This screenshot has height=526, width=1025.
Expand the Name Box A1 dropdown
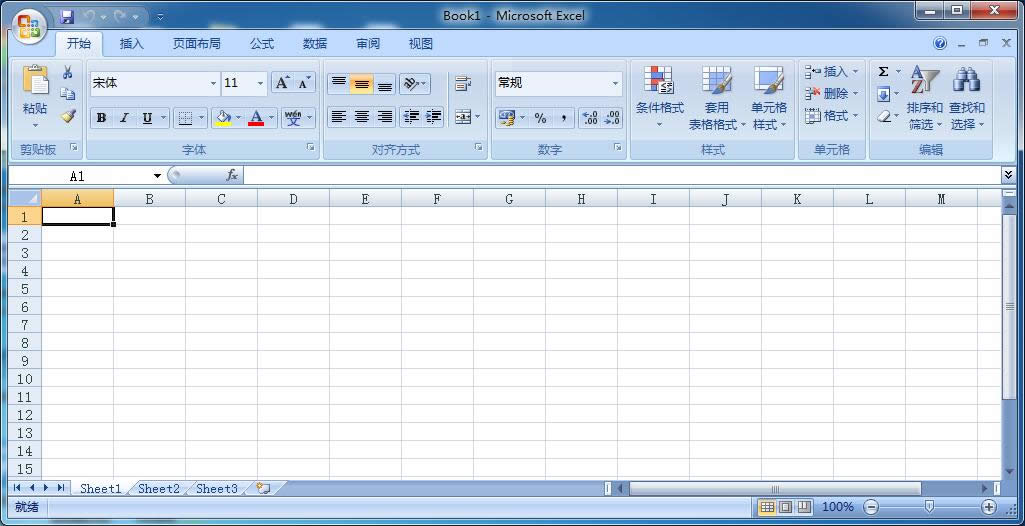pyautogui.click(x=158, y=176)
